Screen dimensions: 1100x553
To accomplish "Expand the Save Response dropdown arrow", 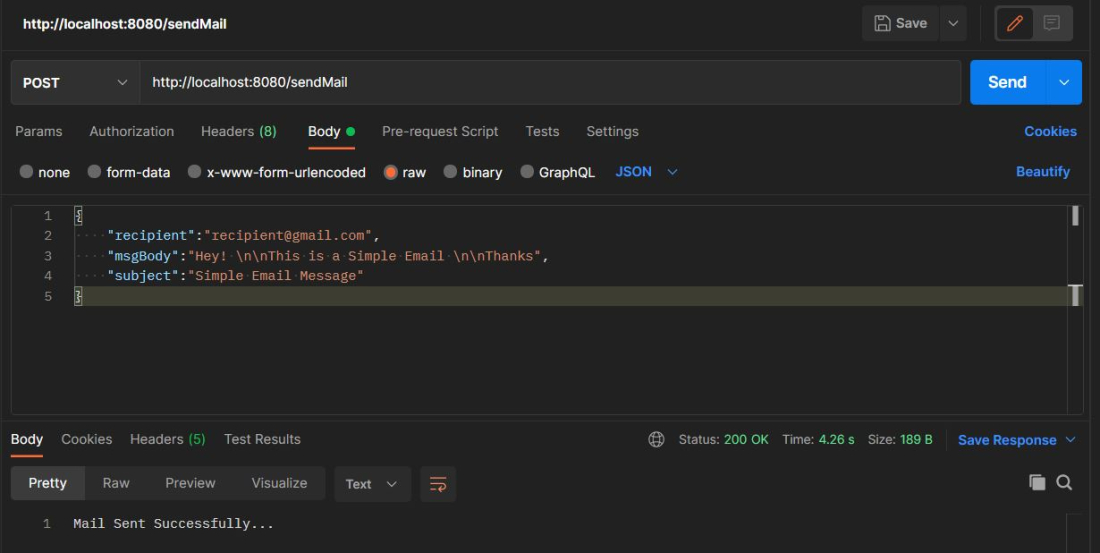I will (1071, 440).
